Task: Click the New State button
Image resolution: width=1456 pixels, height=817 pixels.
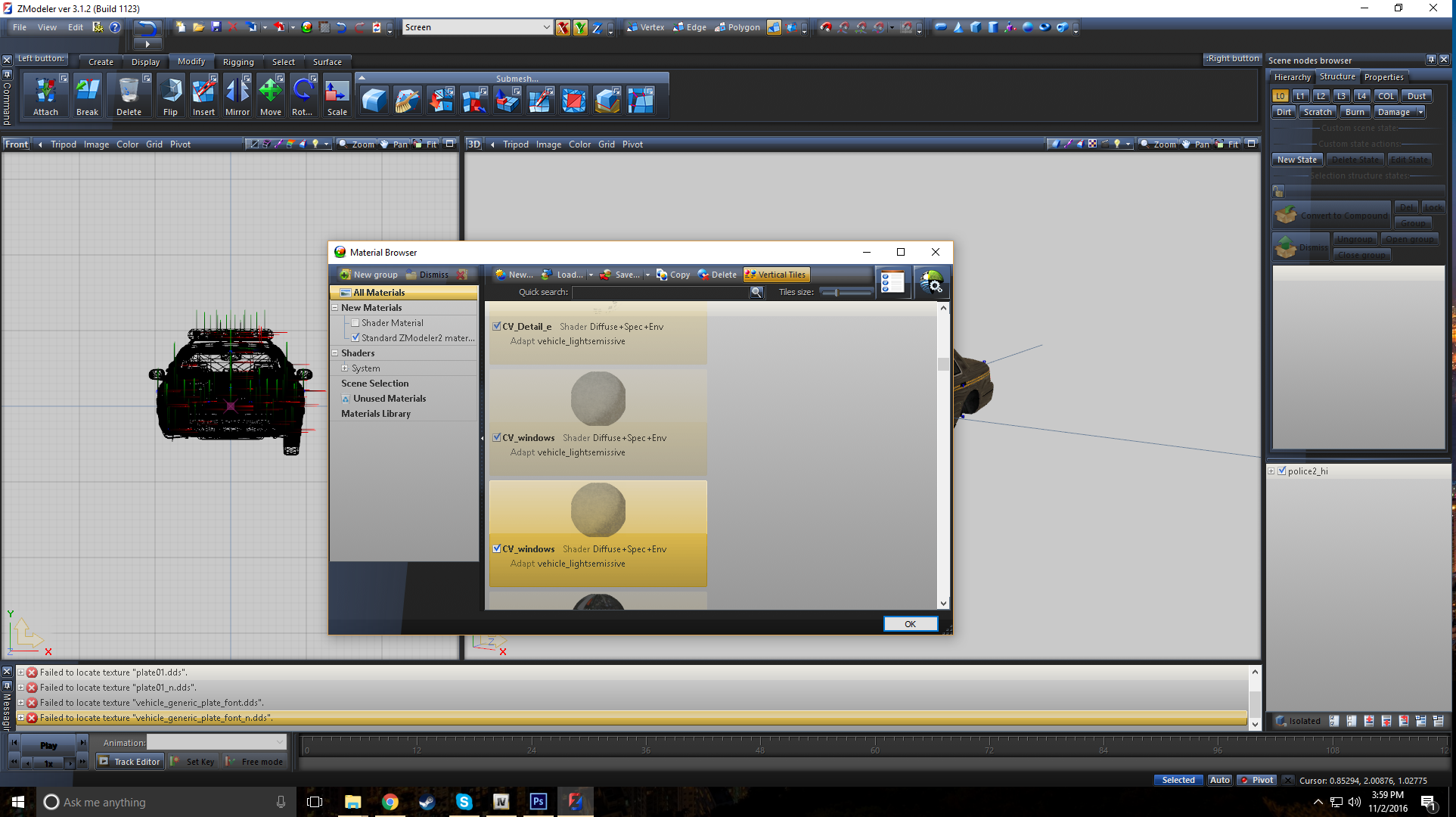Action: pos(1296,160)
